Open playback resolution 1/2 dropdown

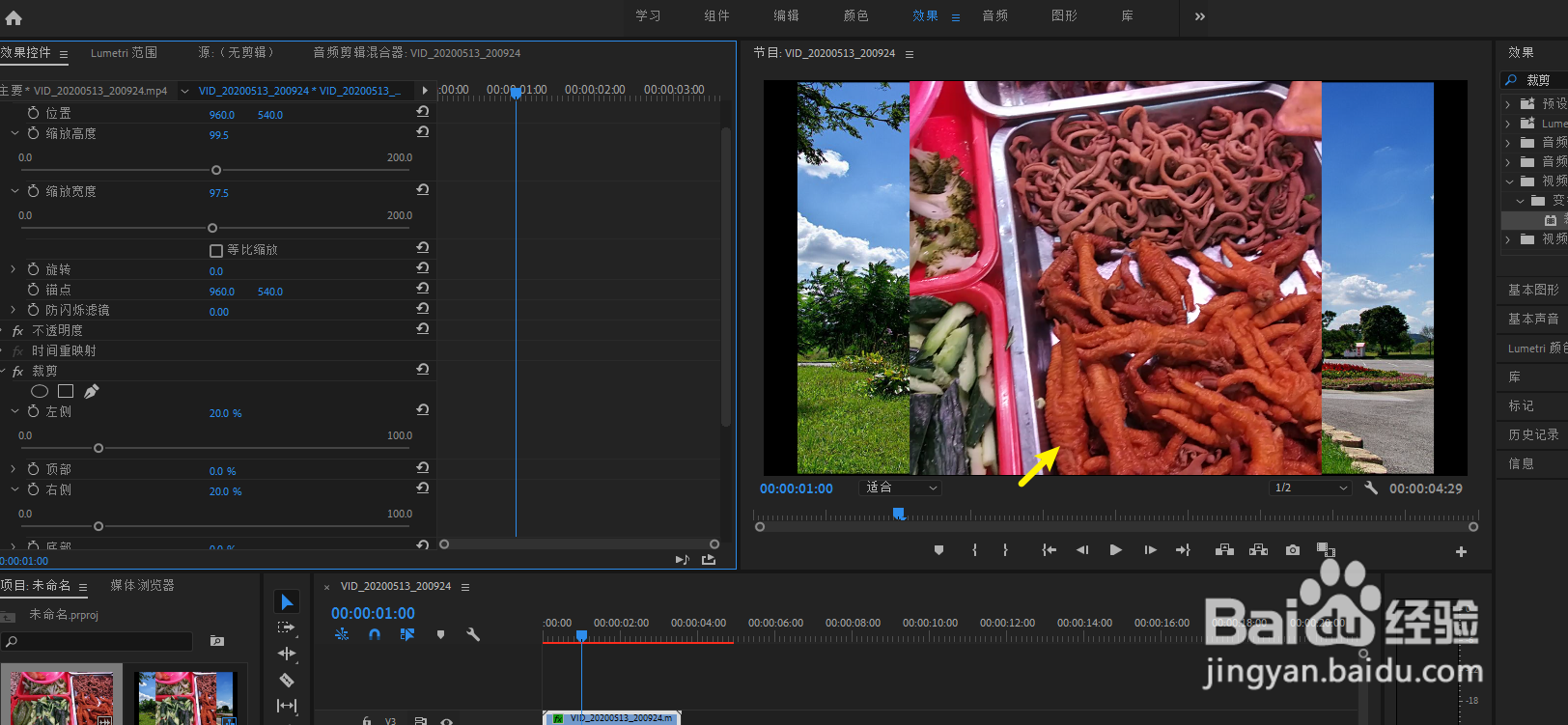click(1310, 488)
